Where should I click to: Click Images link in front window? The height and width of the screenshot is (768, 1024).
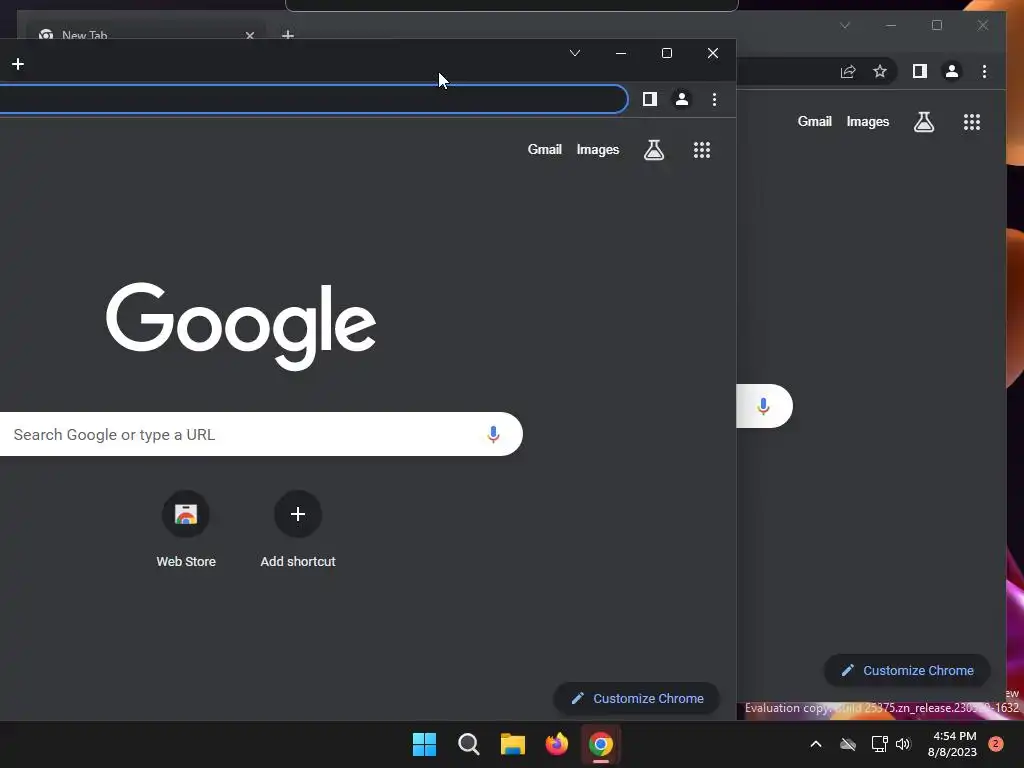[x=598, y=150]
